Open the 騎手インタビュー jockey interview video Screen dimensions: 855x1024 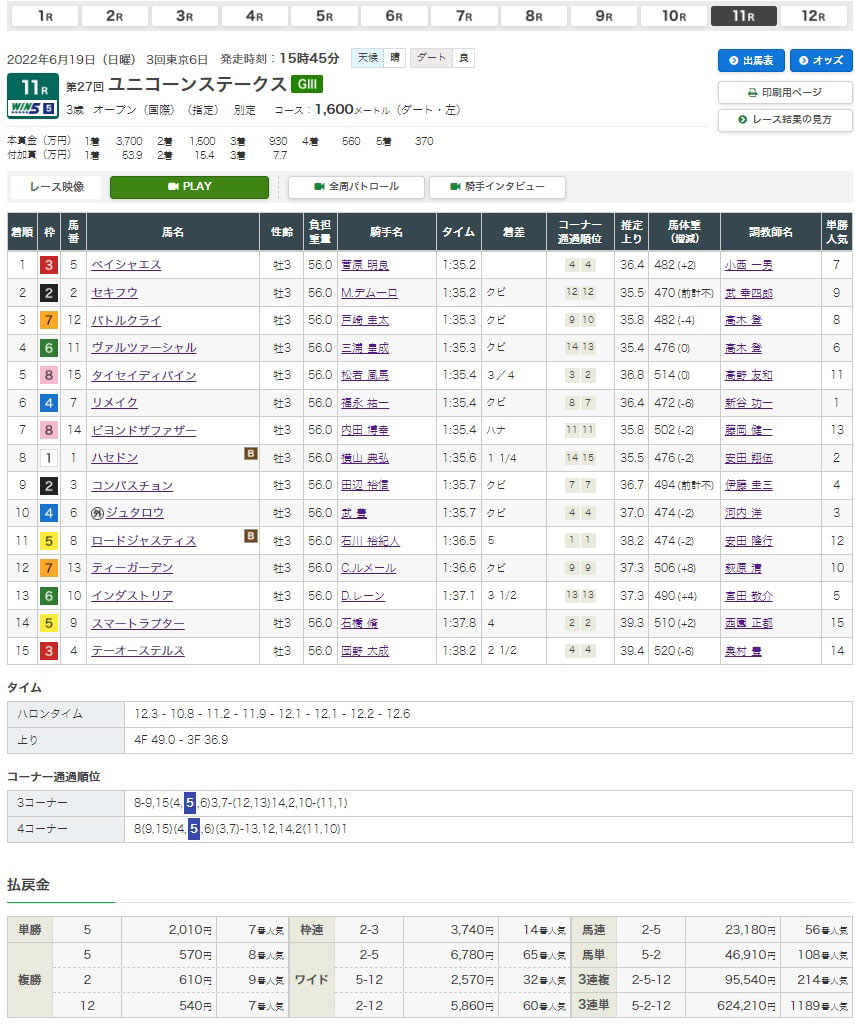coord(497,187)
